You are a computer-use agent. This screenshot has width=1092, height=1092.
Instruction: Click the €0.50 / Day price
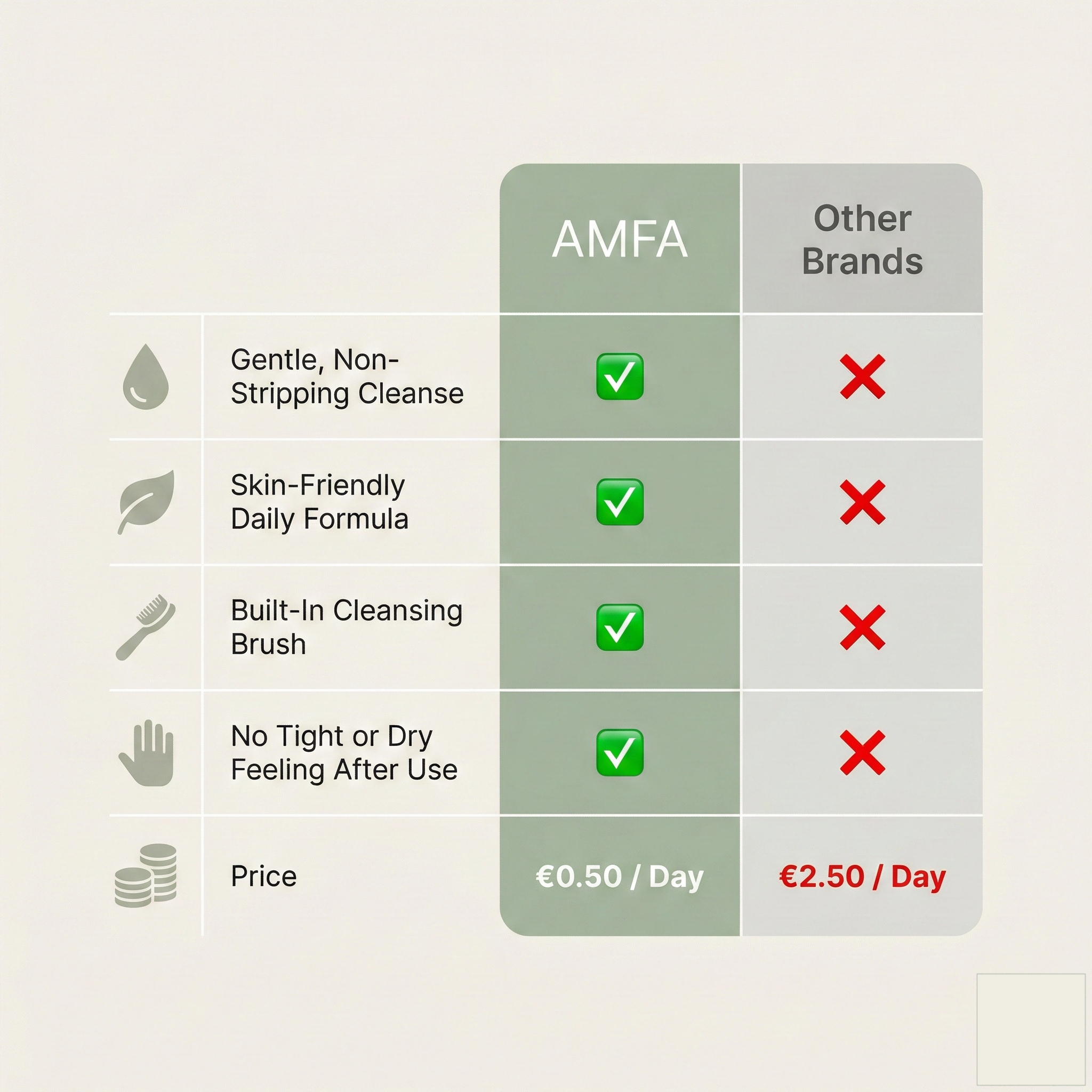[x=620, y=877]
